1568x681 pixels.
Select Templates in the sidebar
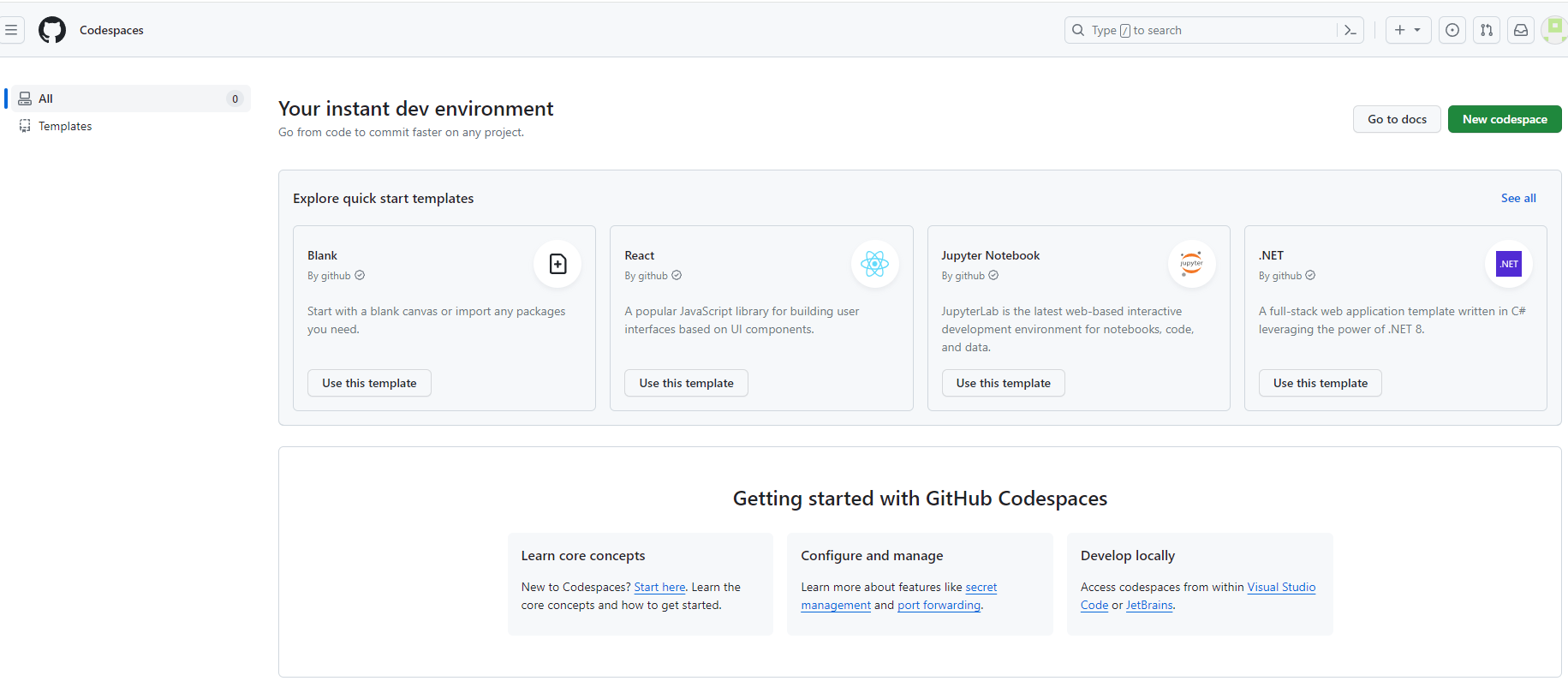[65, 126]
